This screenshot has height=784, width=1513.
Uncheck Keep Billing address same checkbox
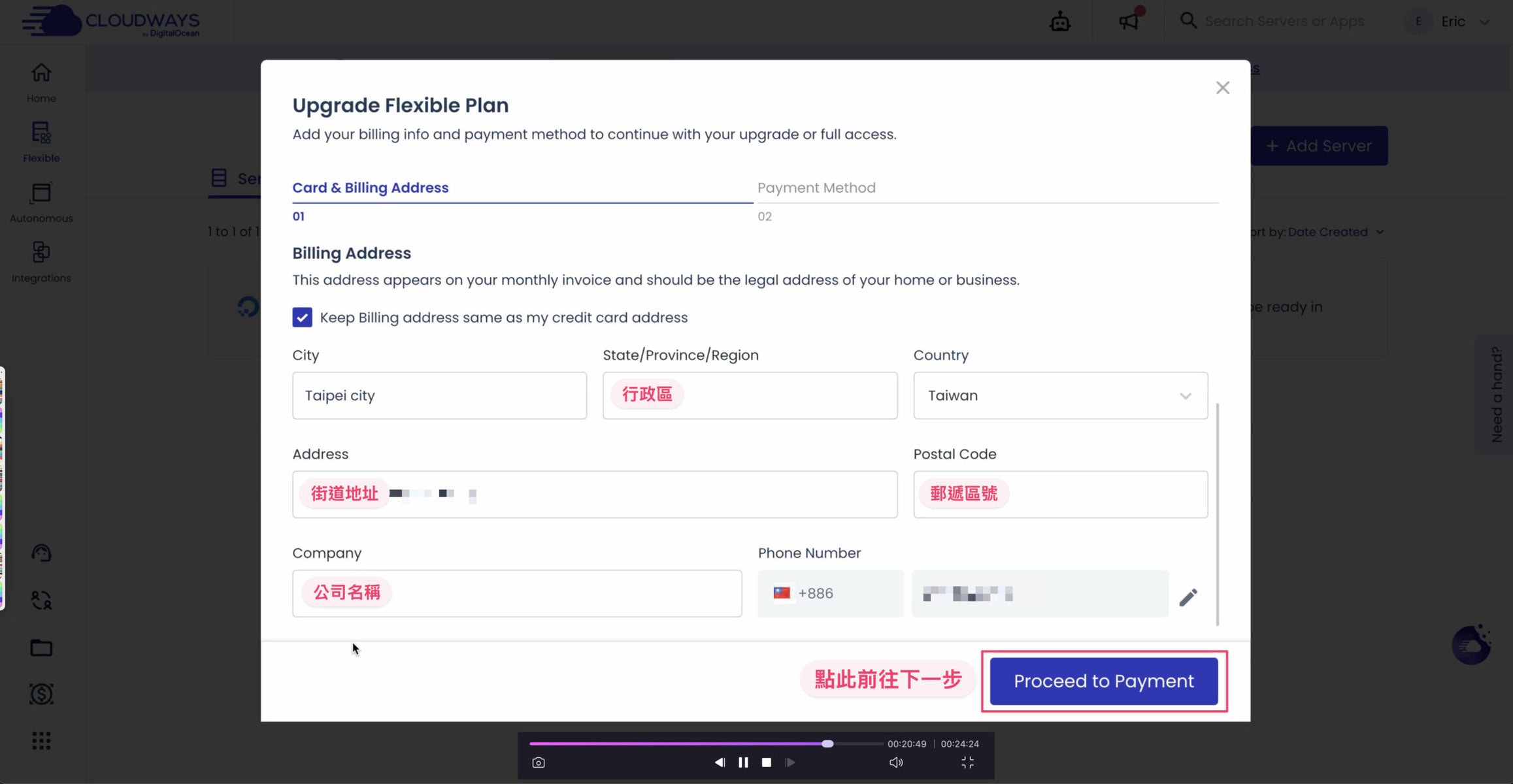tap(302, 318)
